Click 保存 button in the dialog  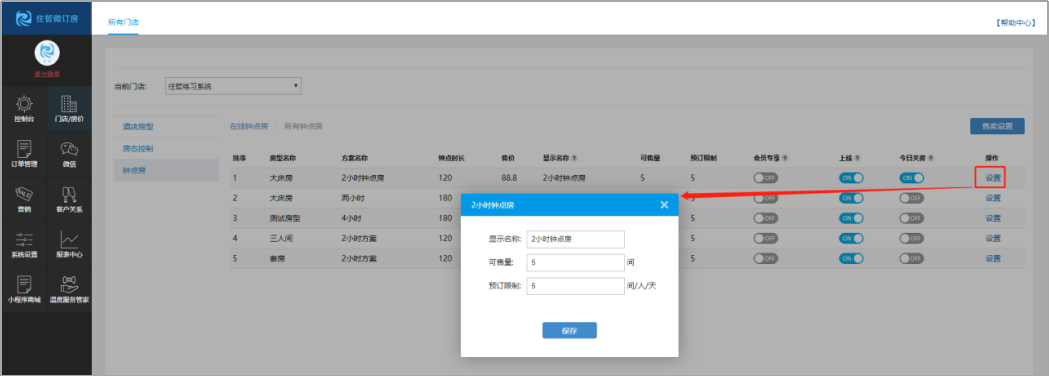569,331
